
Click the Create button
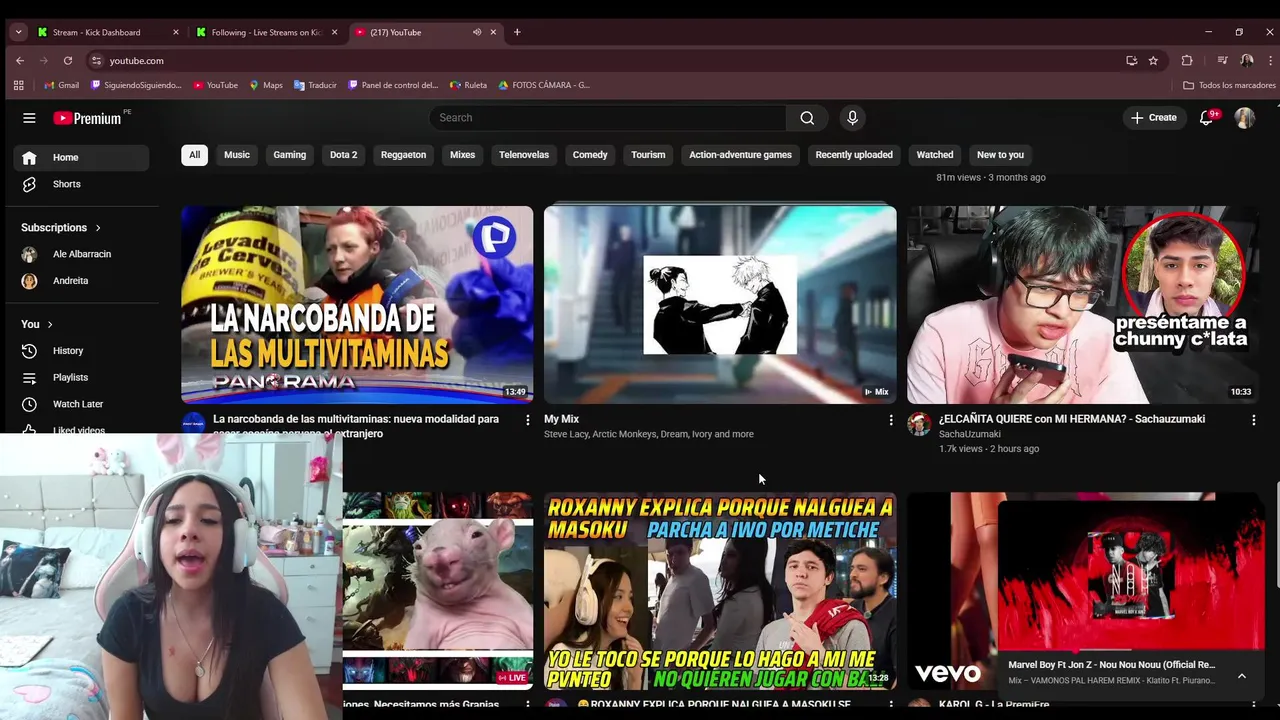click(x=1154, y=118)
